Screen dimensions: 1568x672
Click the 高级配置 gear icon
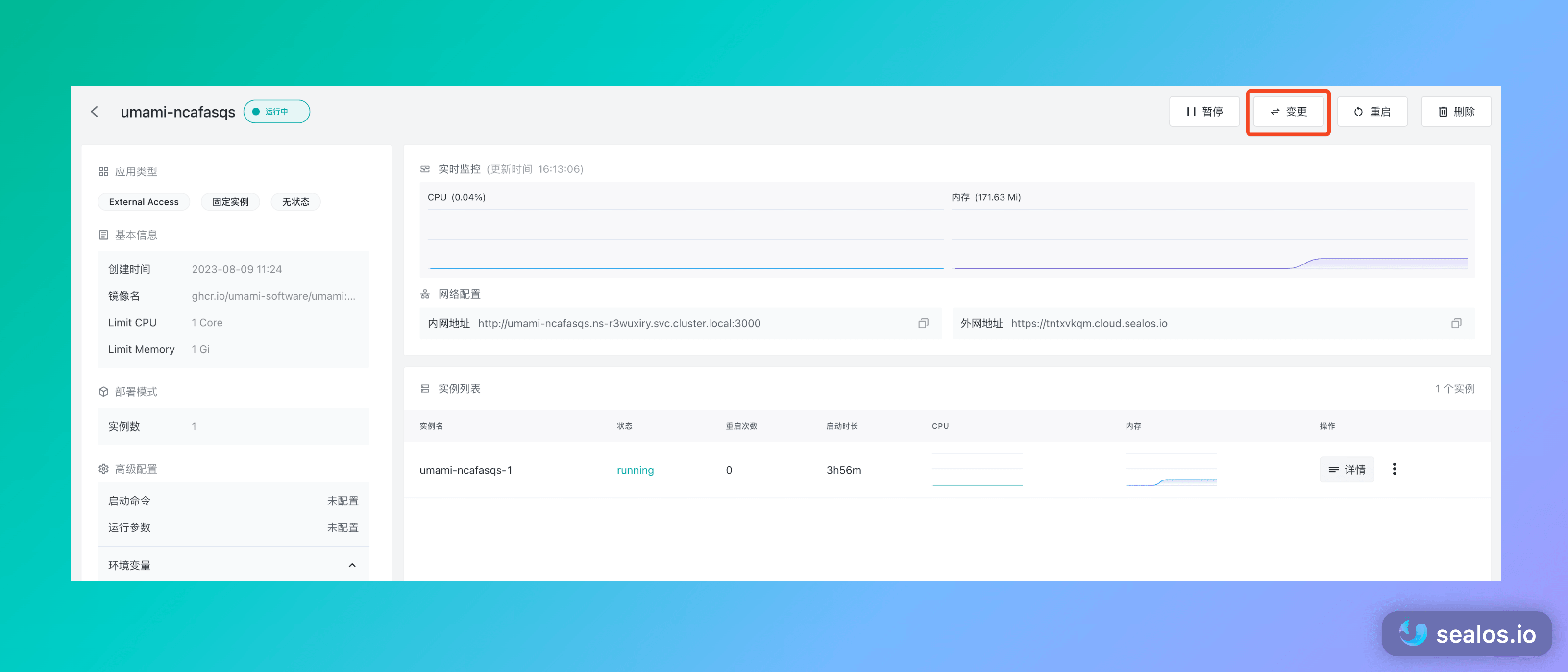pyautogui.click(x=103, y=469)
